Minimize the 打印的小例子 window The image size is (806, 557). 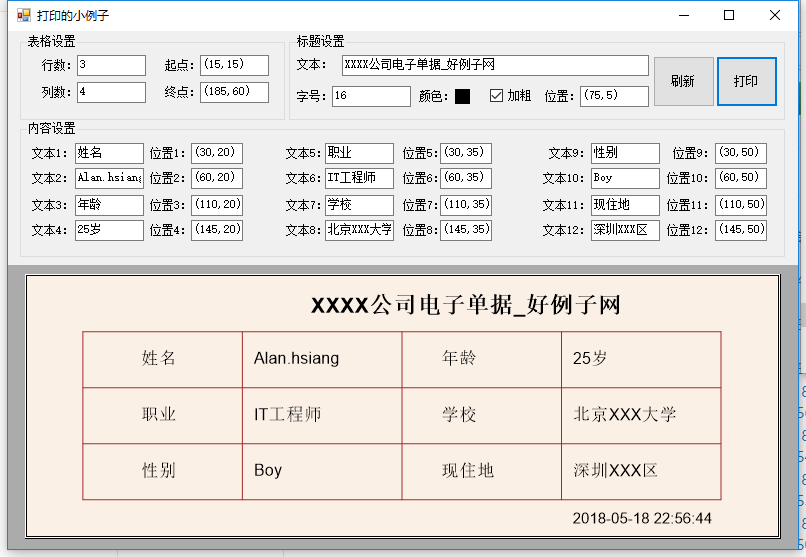tap(684, 15)
